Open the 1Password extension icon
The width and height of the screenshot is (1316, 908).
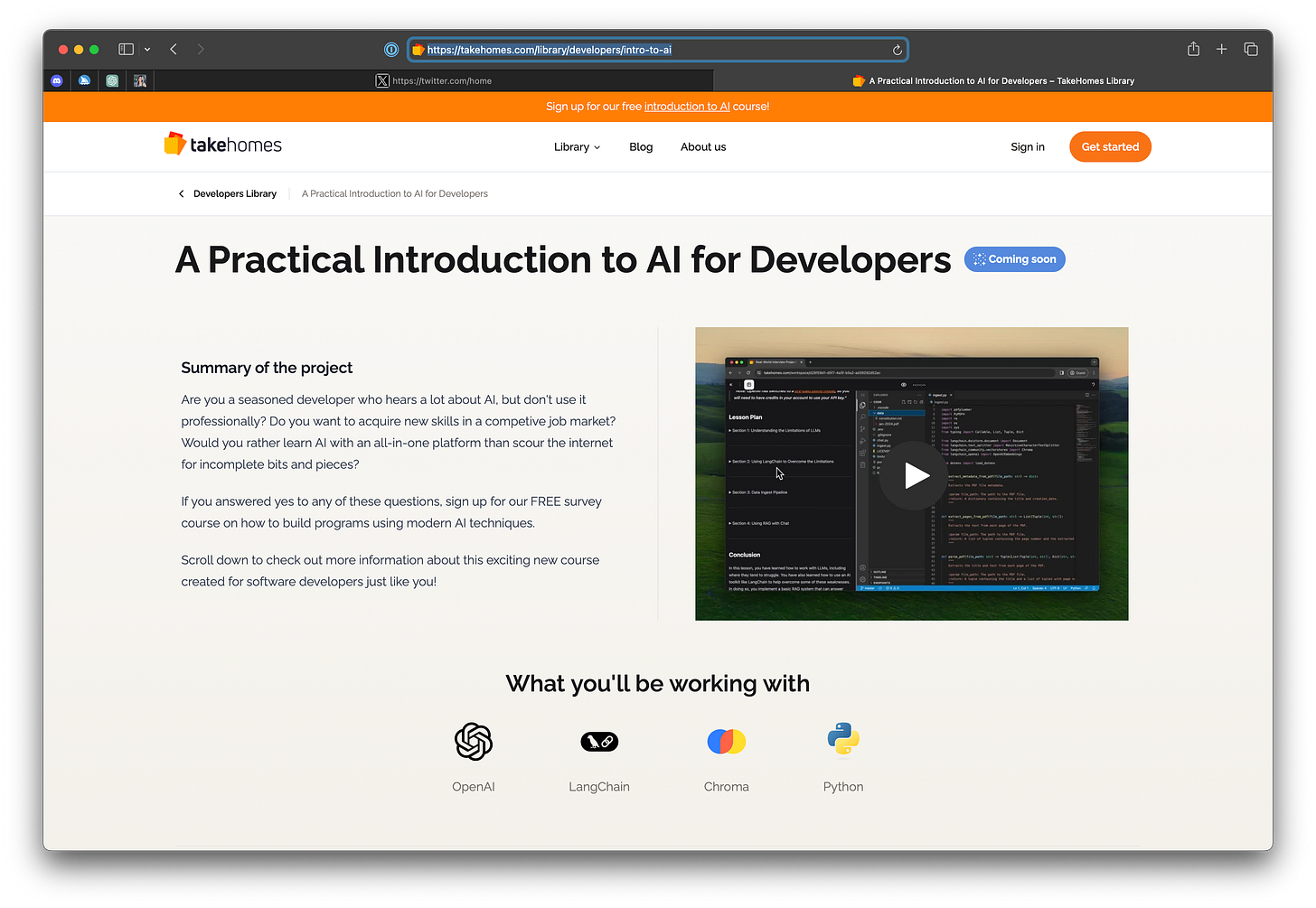[391, 50]
